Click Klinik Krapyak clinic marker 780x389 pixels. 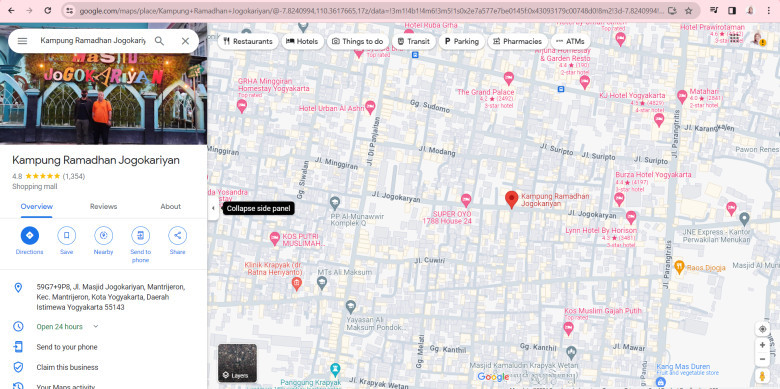tap(296, 284)
